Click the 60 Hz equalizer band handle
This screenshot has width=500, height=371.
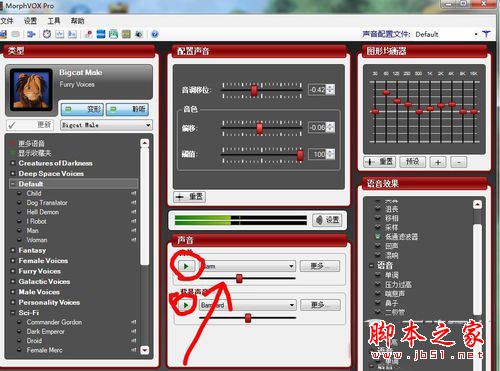386,92
